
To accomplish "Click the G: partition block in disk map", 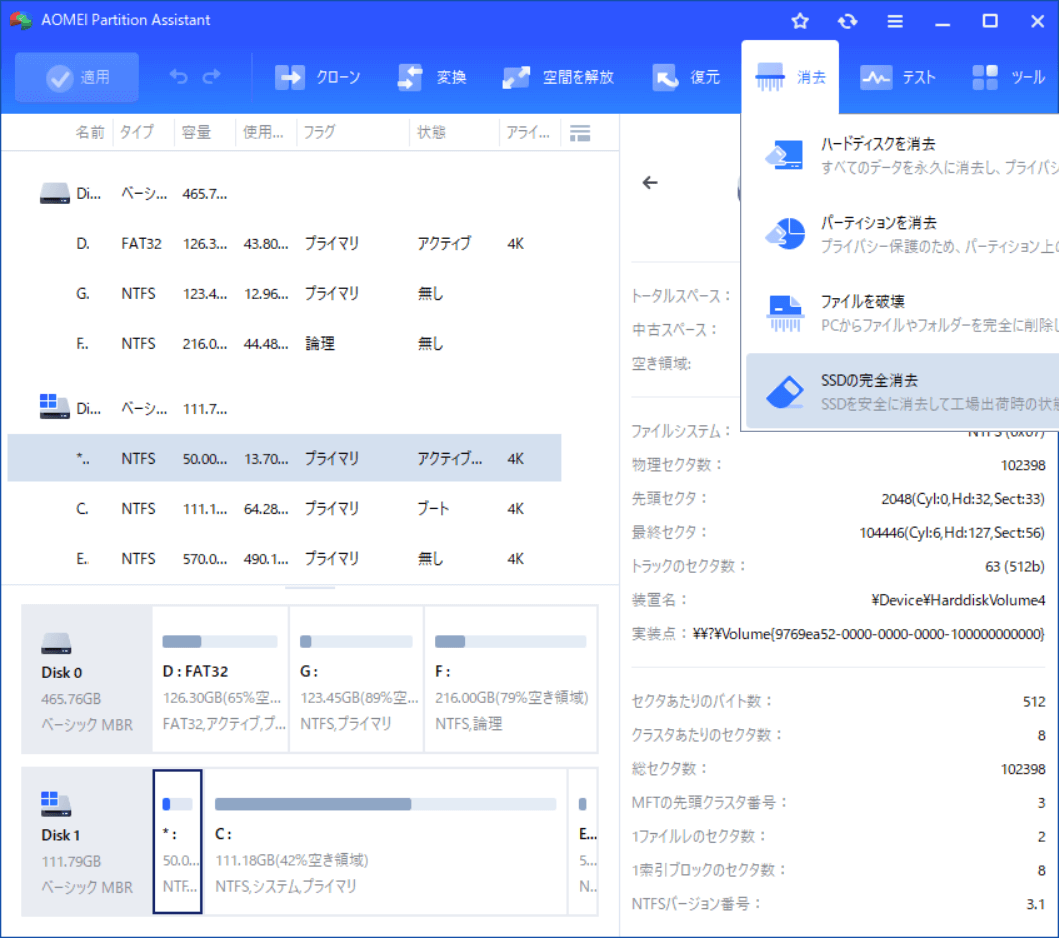I will point(357,679).
